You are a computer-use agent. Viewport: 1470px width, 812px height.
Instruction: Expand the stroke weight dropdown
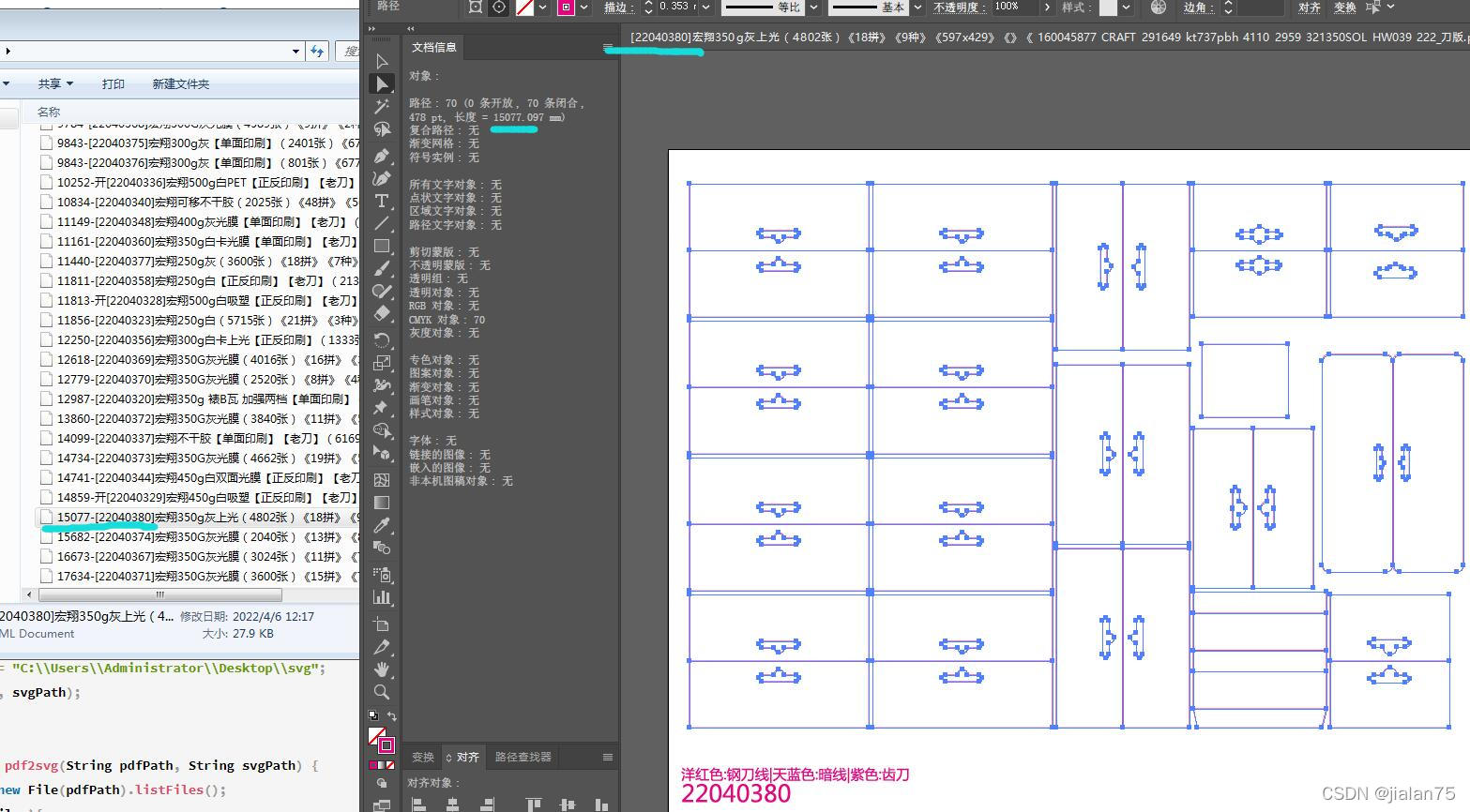click(705, 8)
